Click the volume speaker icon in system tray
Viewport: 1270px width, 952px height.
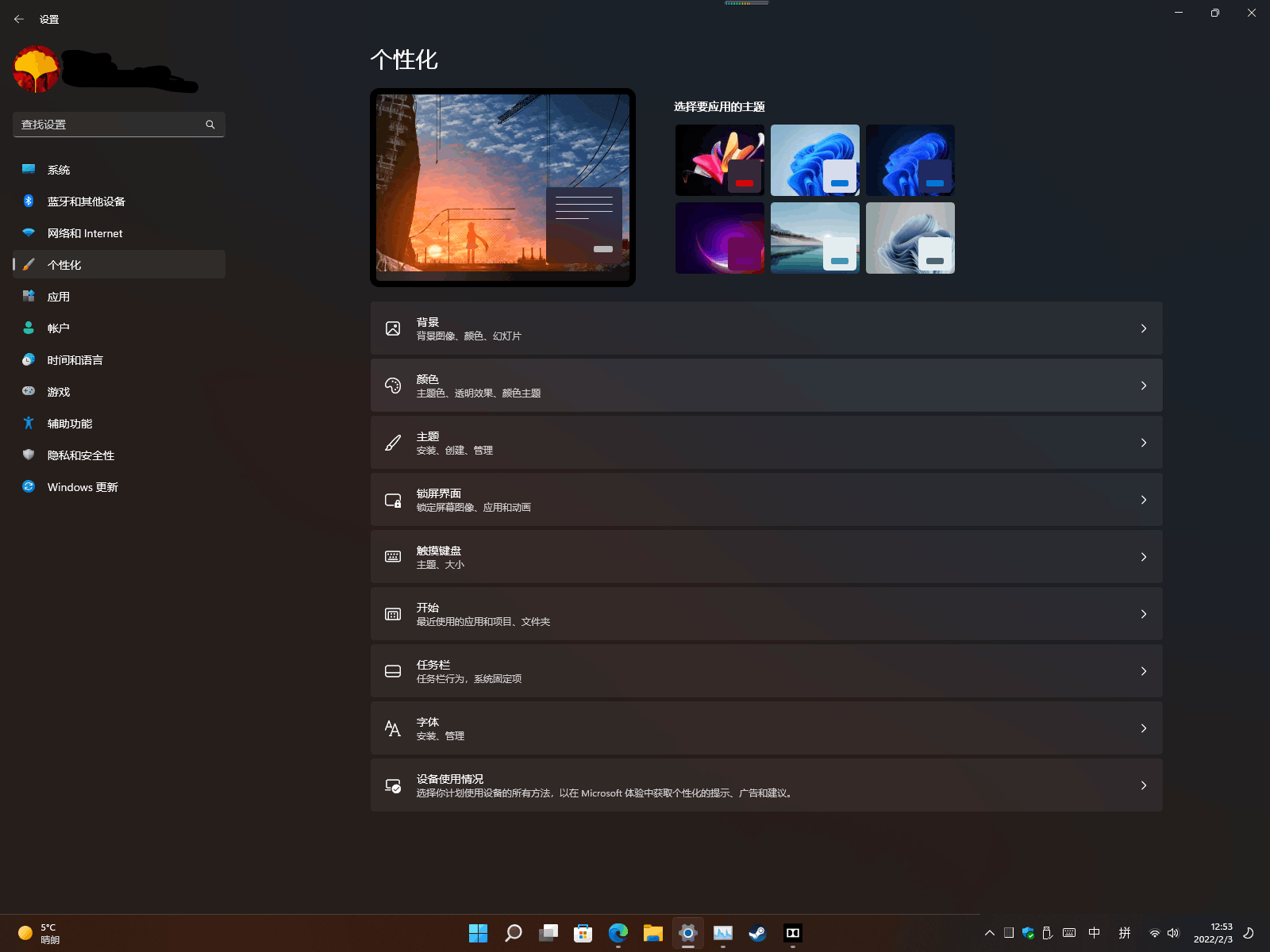click(1173, 933)
